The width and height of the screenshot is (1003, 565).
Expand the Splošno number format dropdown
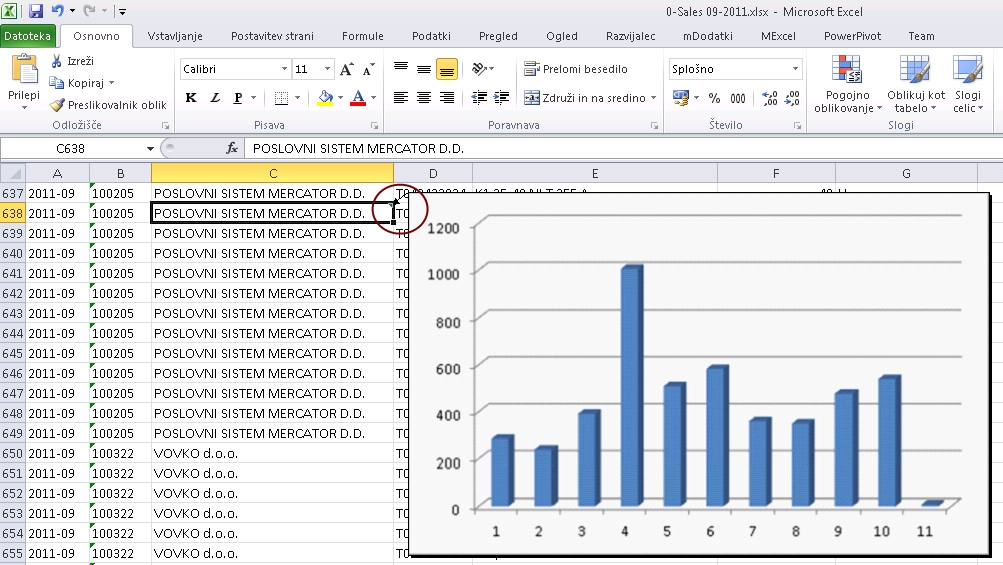795,69
